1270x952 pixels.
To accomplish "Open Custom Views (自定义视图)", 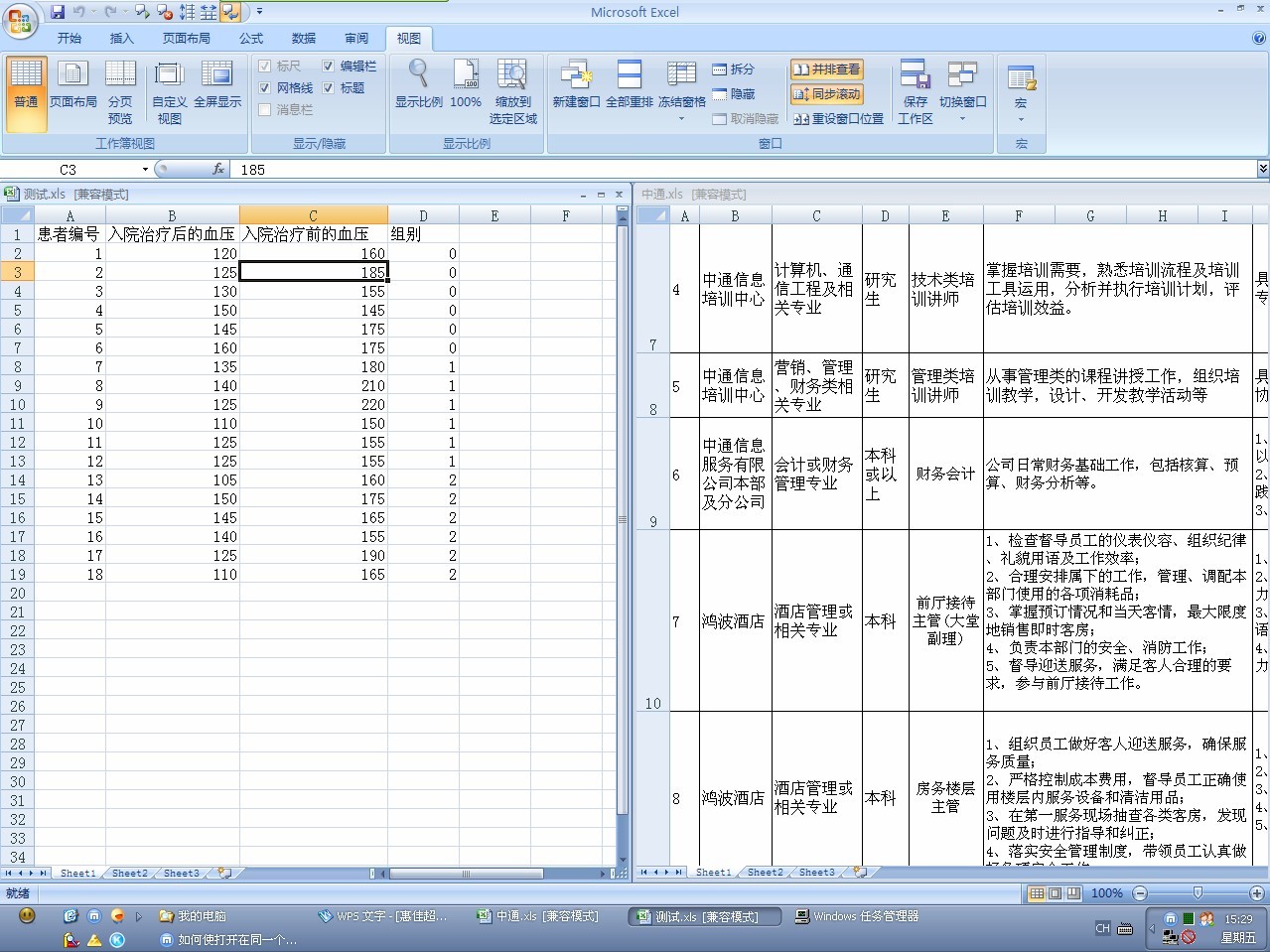I will click(x=170, y=92).
